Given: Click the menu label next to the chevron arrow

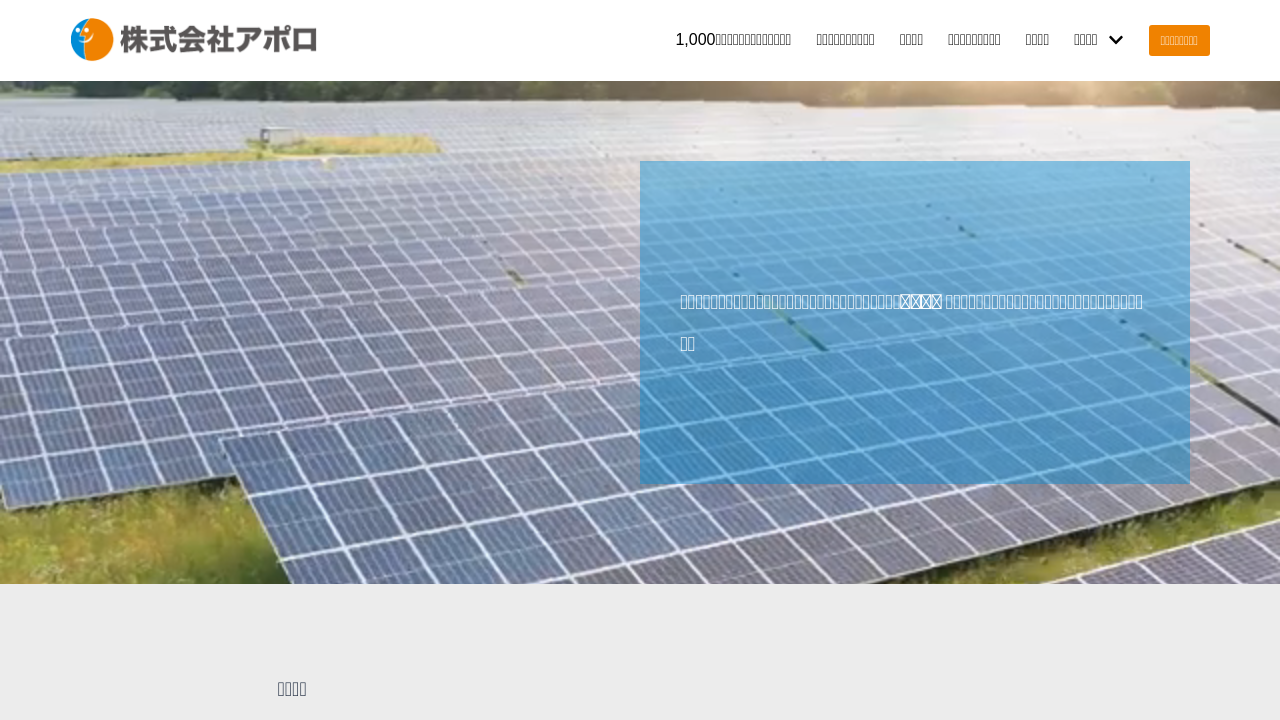Looking at the screenshot, I should pos(1085,40).
